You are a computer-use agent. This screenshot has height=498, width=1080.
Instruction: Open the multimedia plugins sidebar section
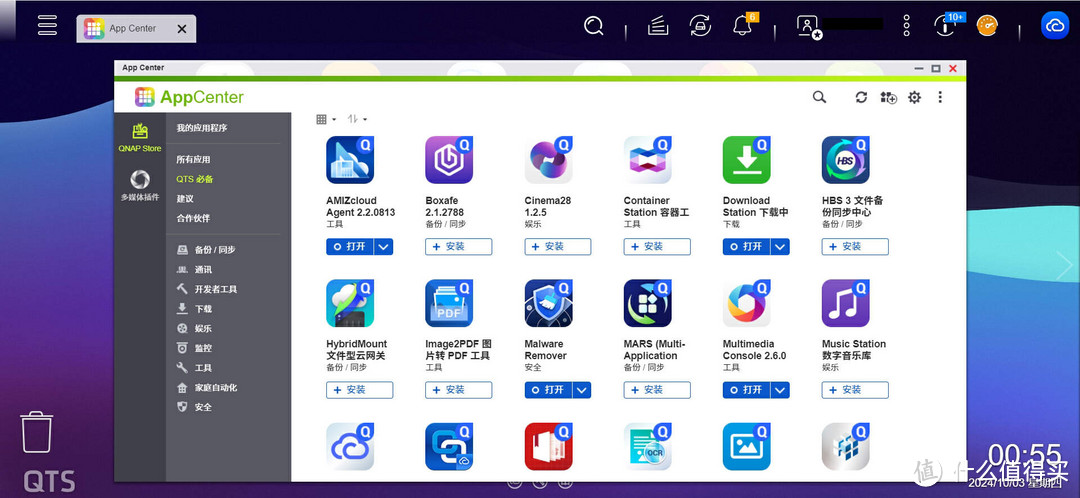point(139,185)
